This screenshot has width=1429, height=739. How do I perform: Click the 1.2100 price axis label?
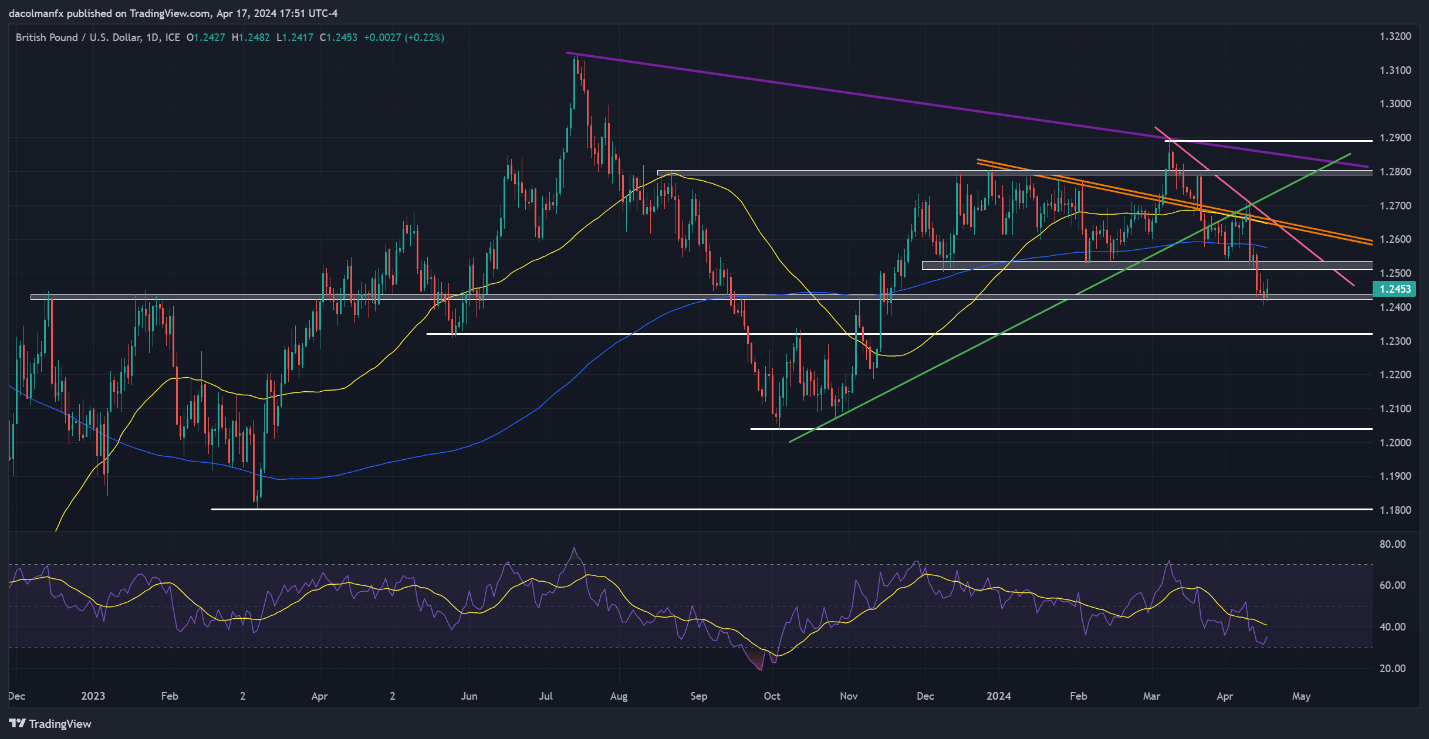1395,409
